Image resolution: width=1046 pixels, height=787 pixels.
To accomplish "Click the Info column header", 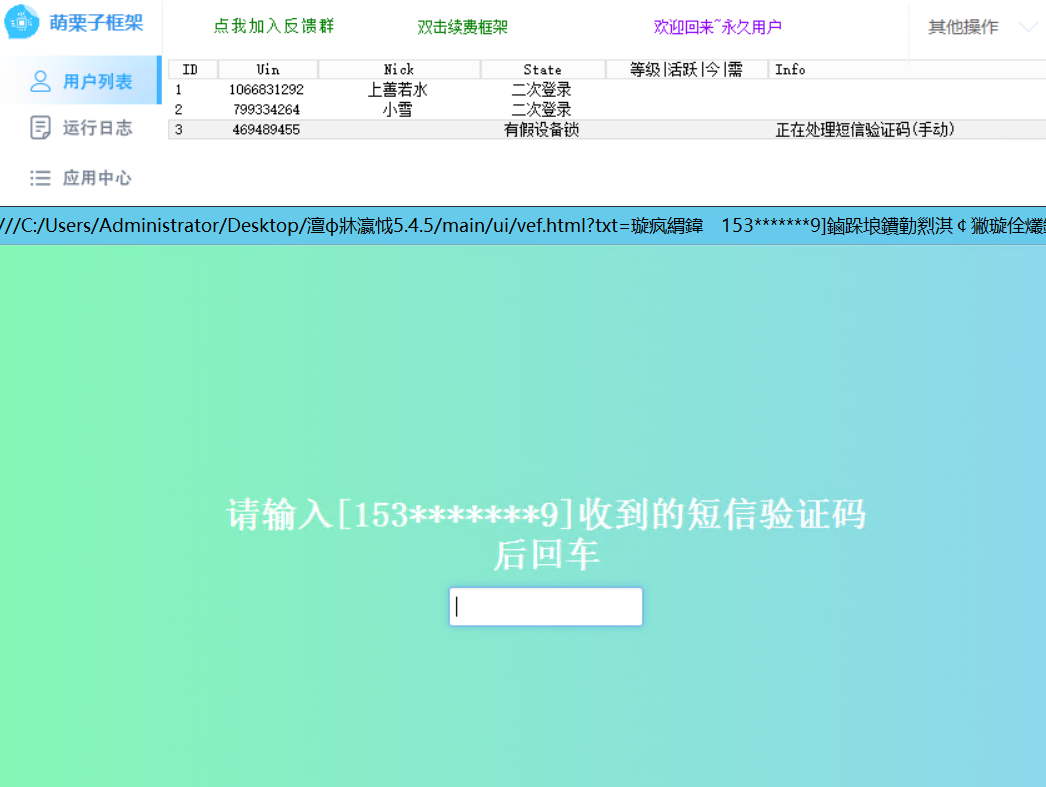I will 907,69.
